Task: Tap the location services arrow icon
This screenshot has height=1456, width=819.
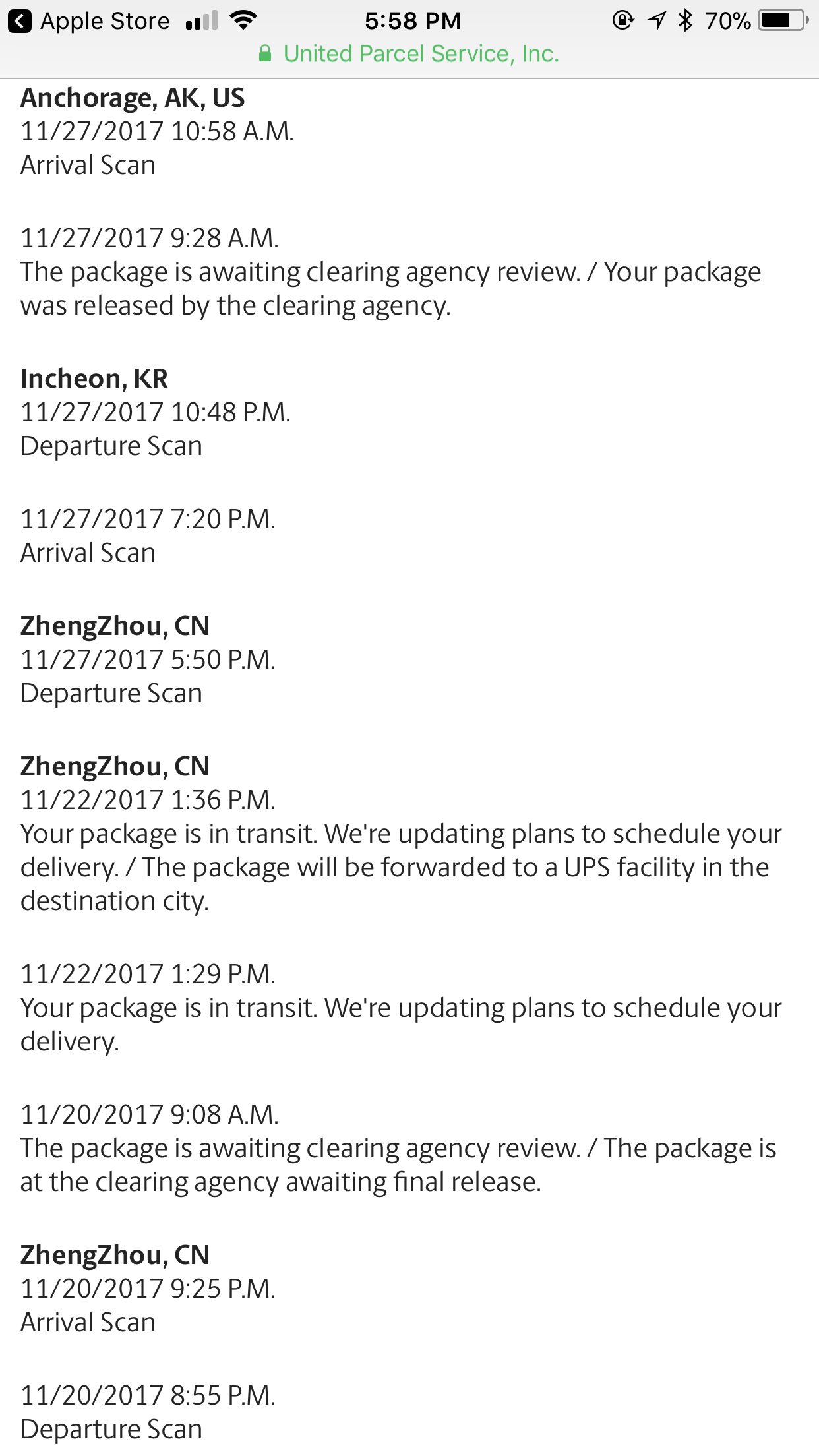Action: [x=657, y=21]
